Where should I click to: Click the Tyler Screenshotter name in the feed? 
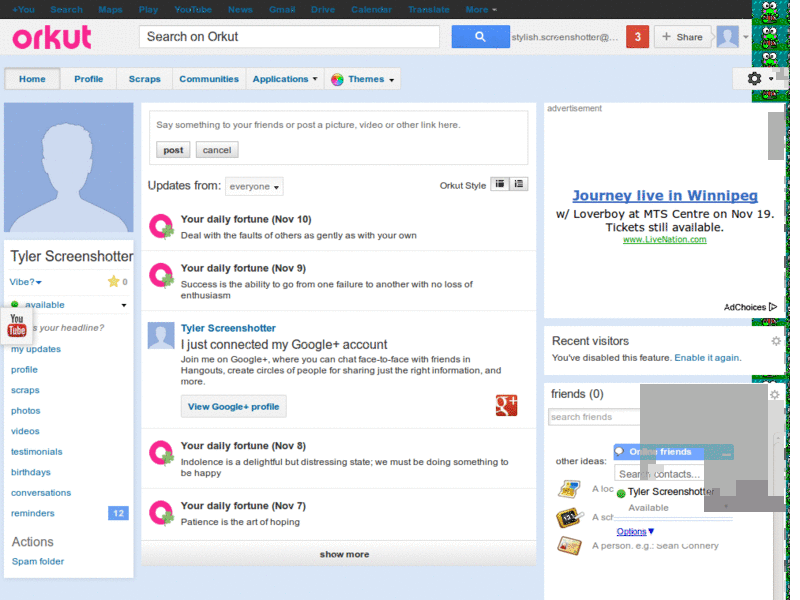point(228,328)
